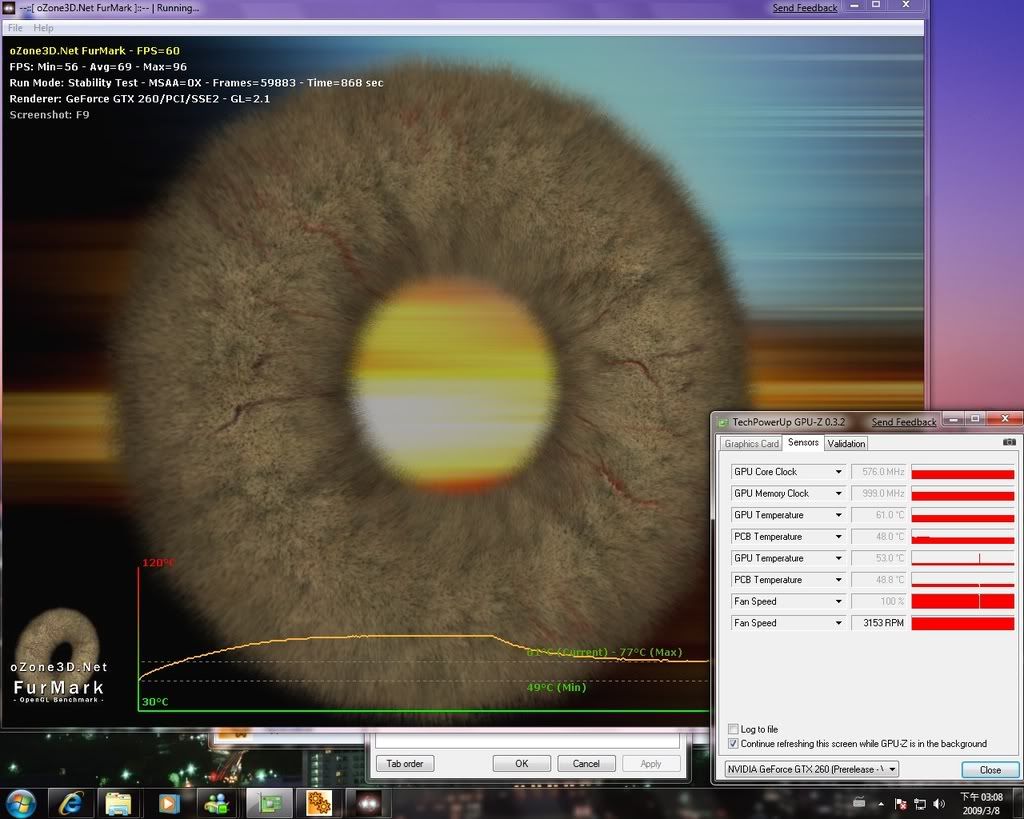Click the 3153 RPM value field
Image resolution: width=1024 pixels, height=819 pixels.
[x=879, y=622]
